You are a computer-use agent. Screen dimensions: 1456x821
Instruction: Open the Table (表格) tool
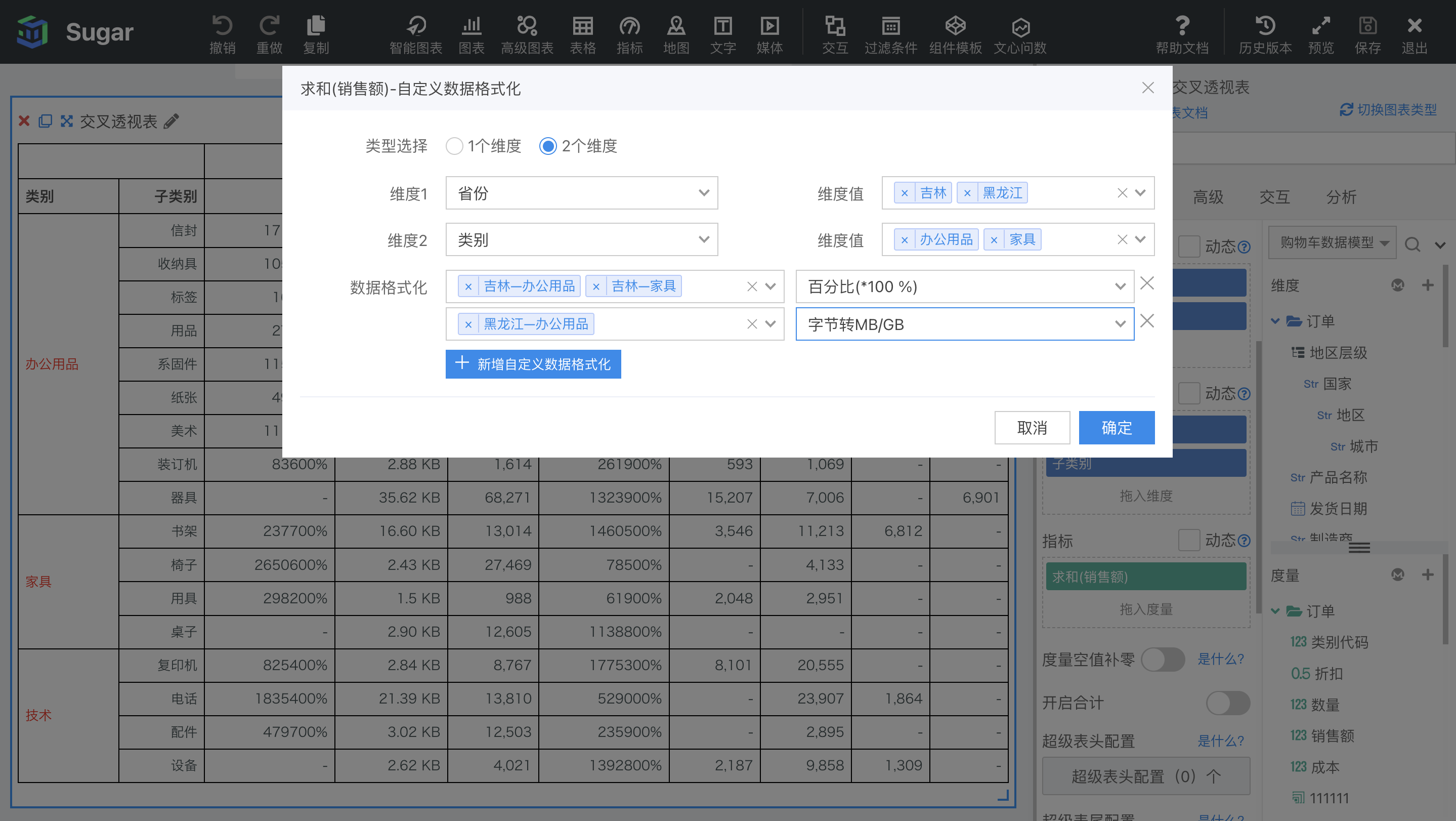[583, 34]
